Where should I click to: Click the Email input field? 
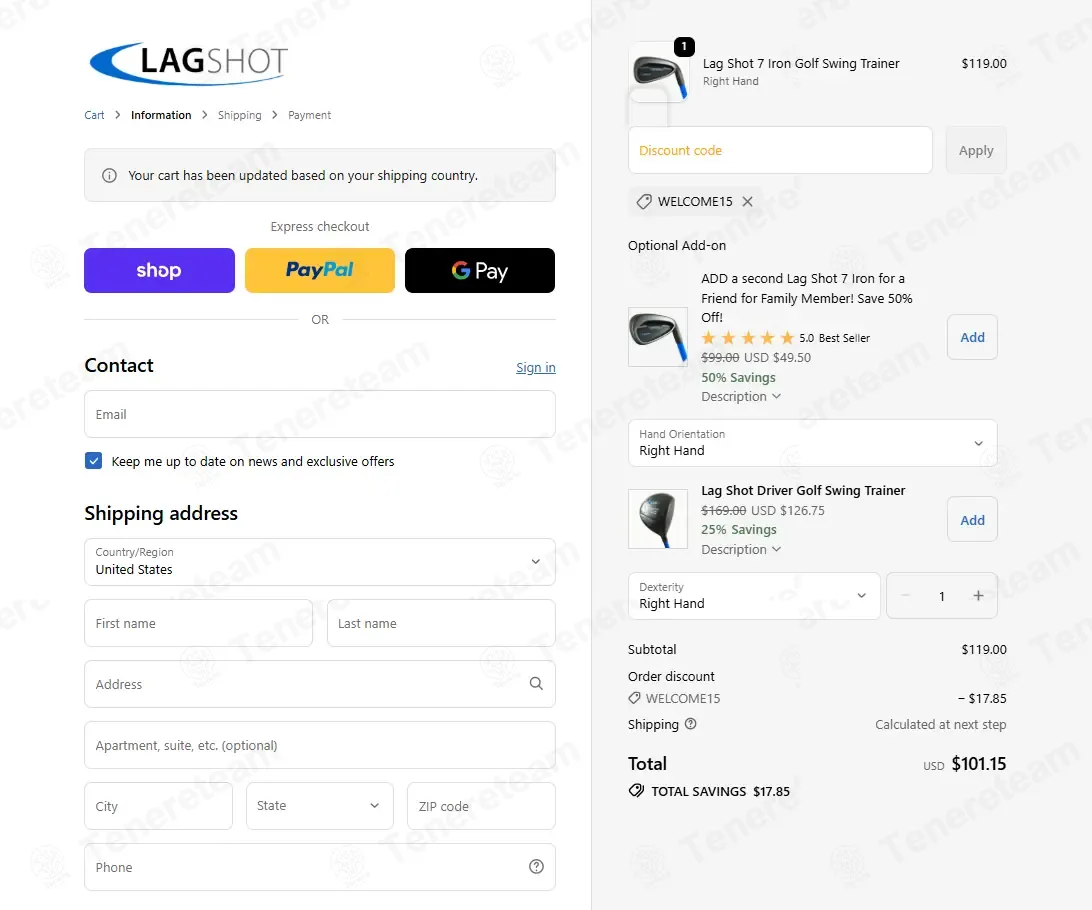click(320, 414)
